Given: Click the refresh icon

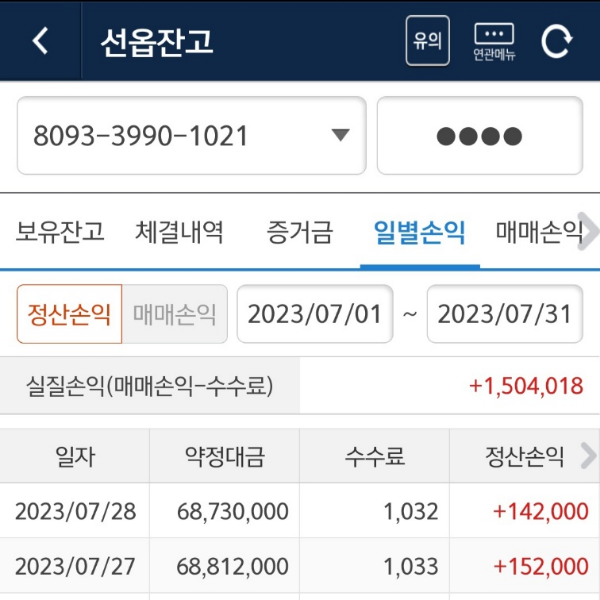Looking at the screenshot, I should [x=556, y=41].
